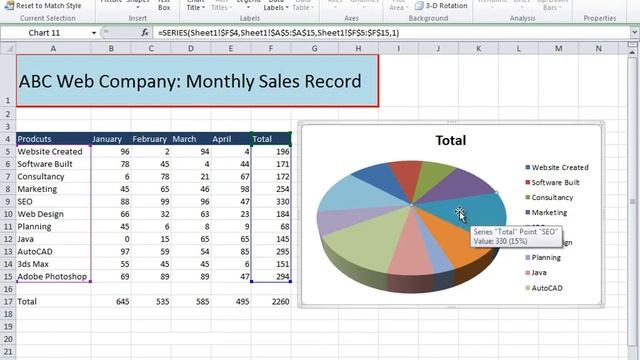Open the Chart Title dropdown

pyautogui.click(x=196, y=6)
